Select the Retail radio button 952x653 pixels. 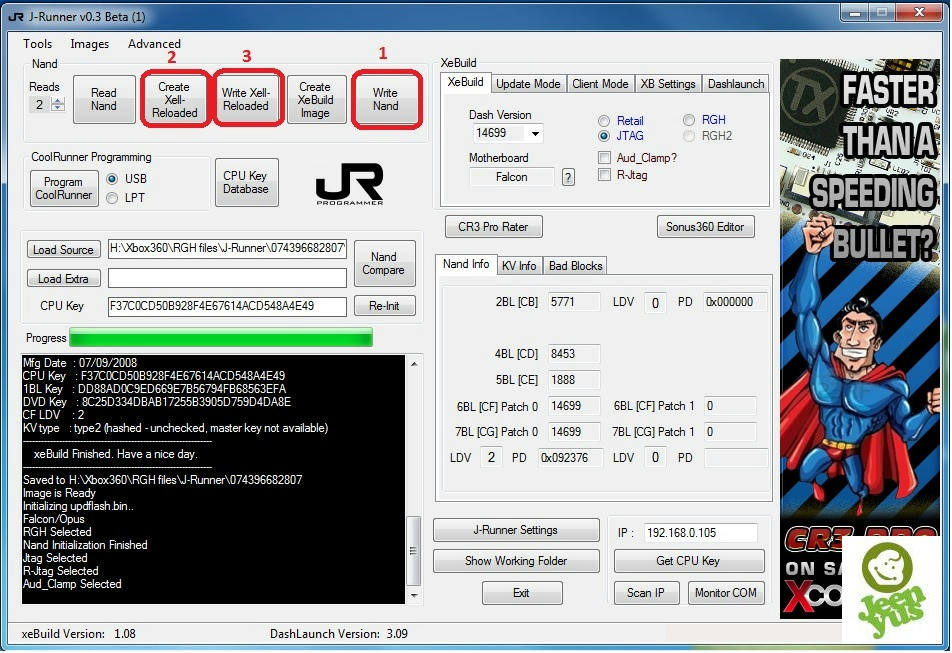click(x=604, y=121)
